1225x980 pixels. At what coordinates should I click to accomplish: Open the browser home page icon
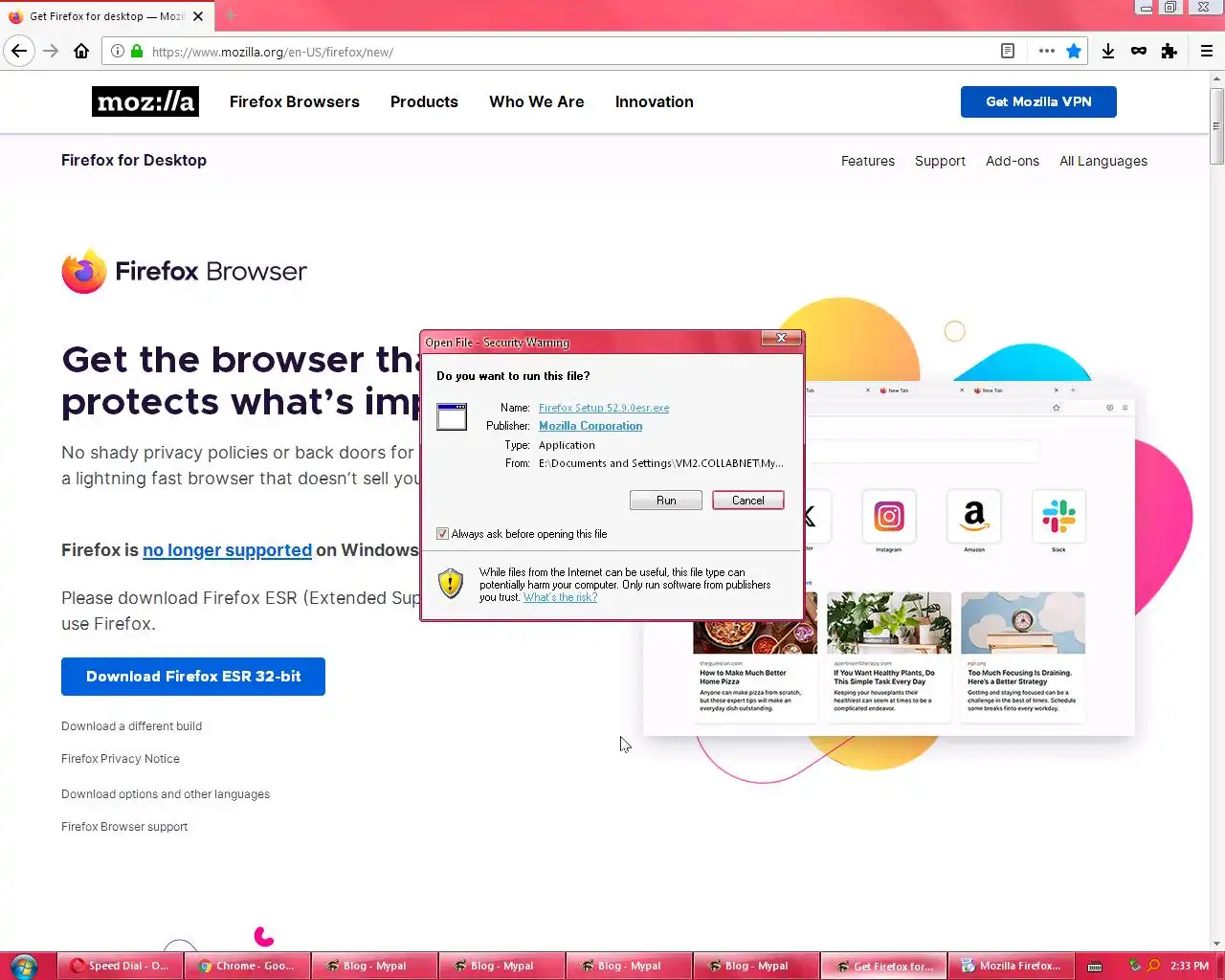click(x=81, y=52)
